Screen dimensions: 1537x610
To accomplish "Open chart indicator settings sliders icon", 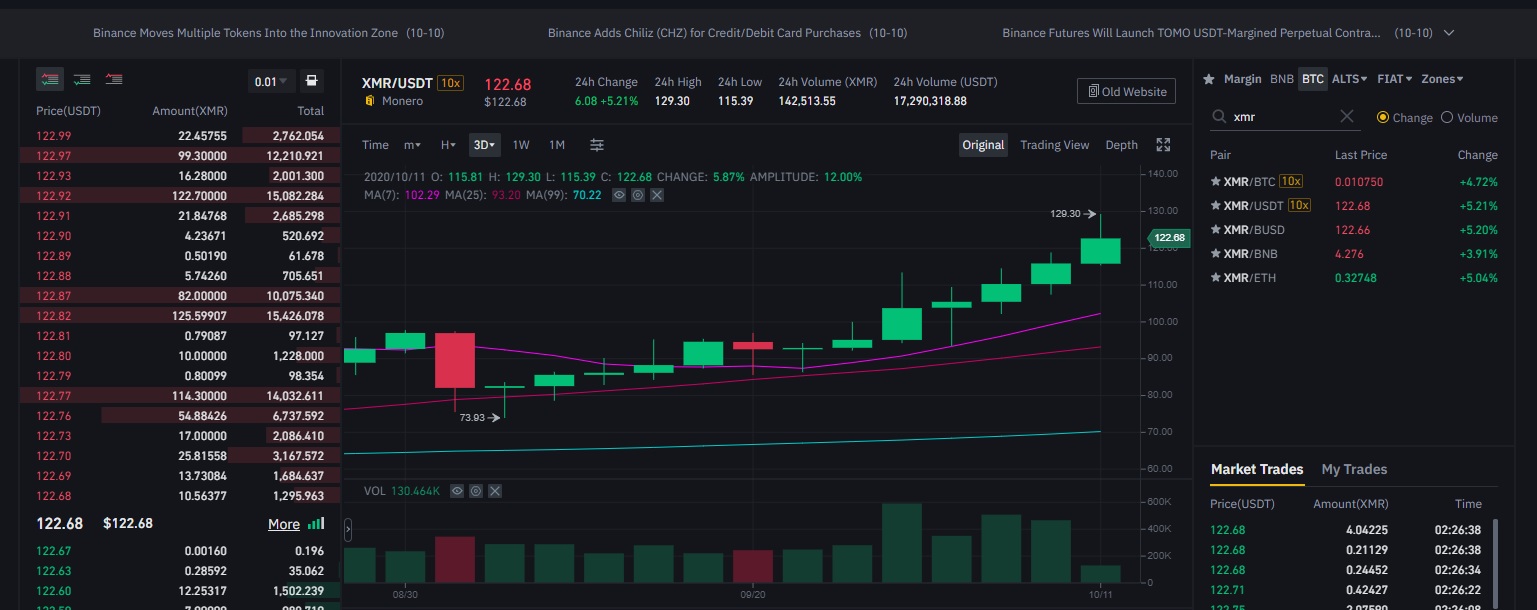I will pyautogui.click(x=597, y=145).
